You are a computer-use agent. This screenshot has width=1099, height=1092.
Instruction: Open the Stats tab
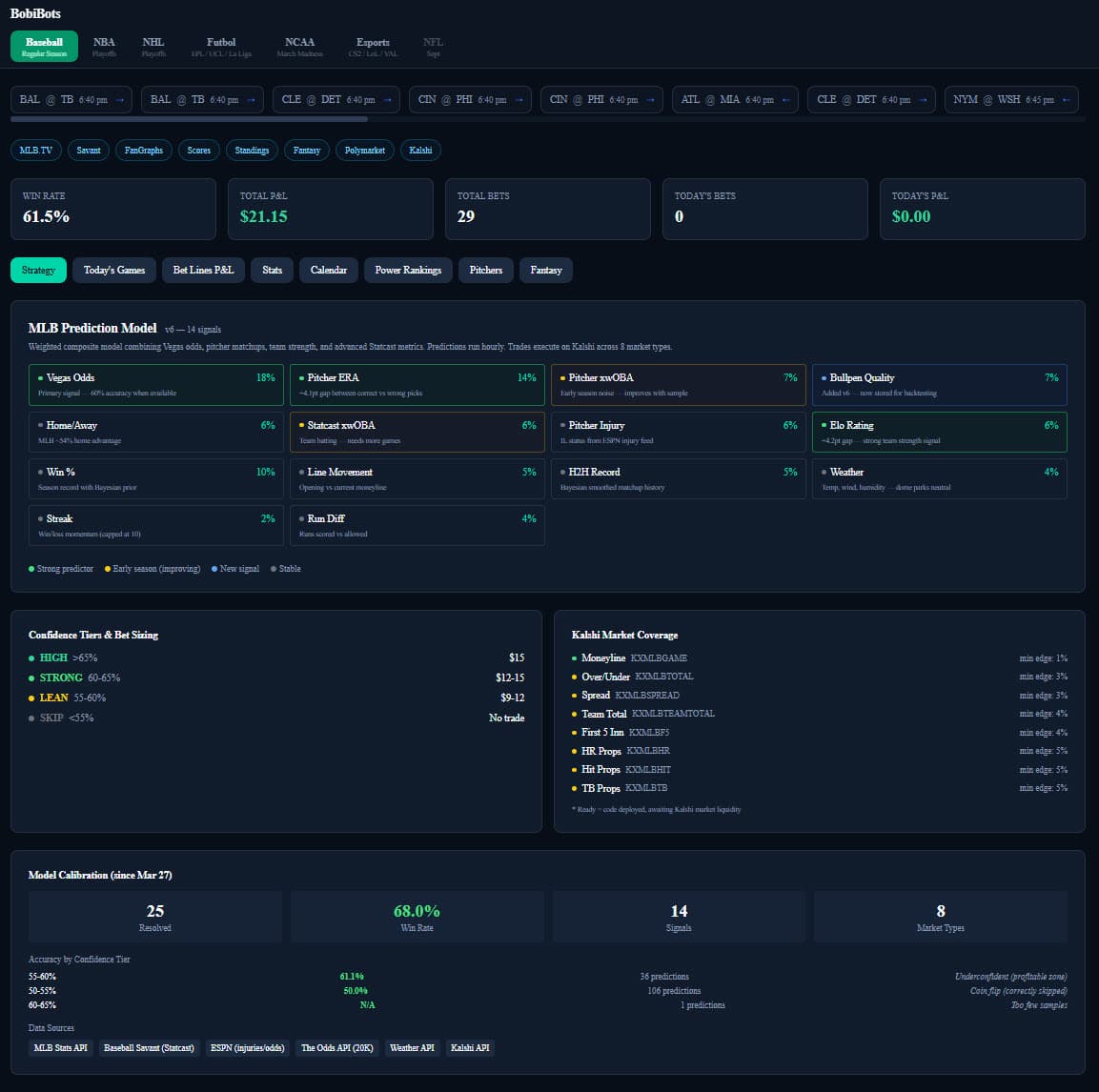click(x=272, y=270)
